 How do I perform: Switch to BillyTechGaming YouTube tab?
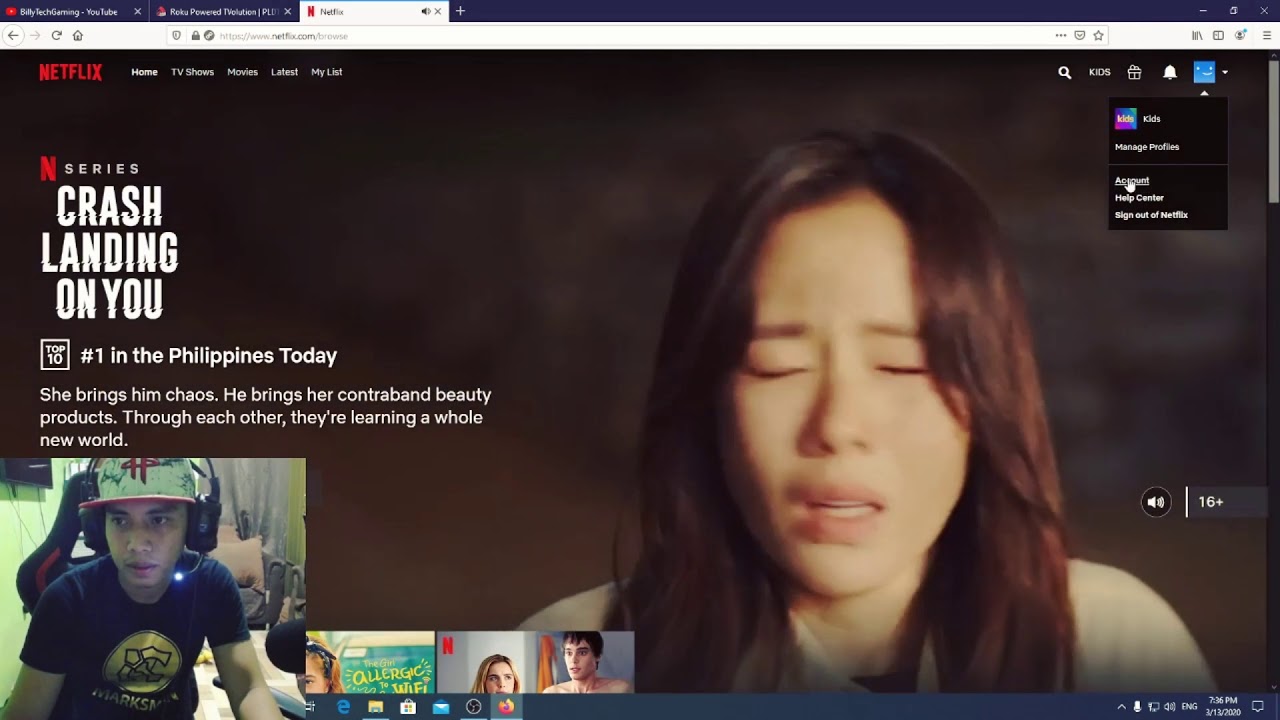(68, 11)
